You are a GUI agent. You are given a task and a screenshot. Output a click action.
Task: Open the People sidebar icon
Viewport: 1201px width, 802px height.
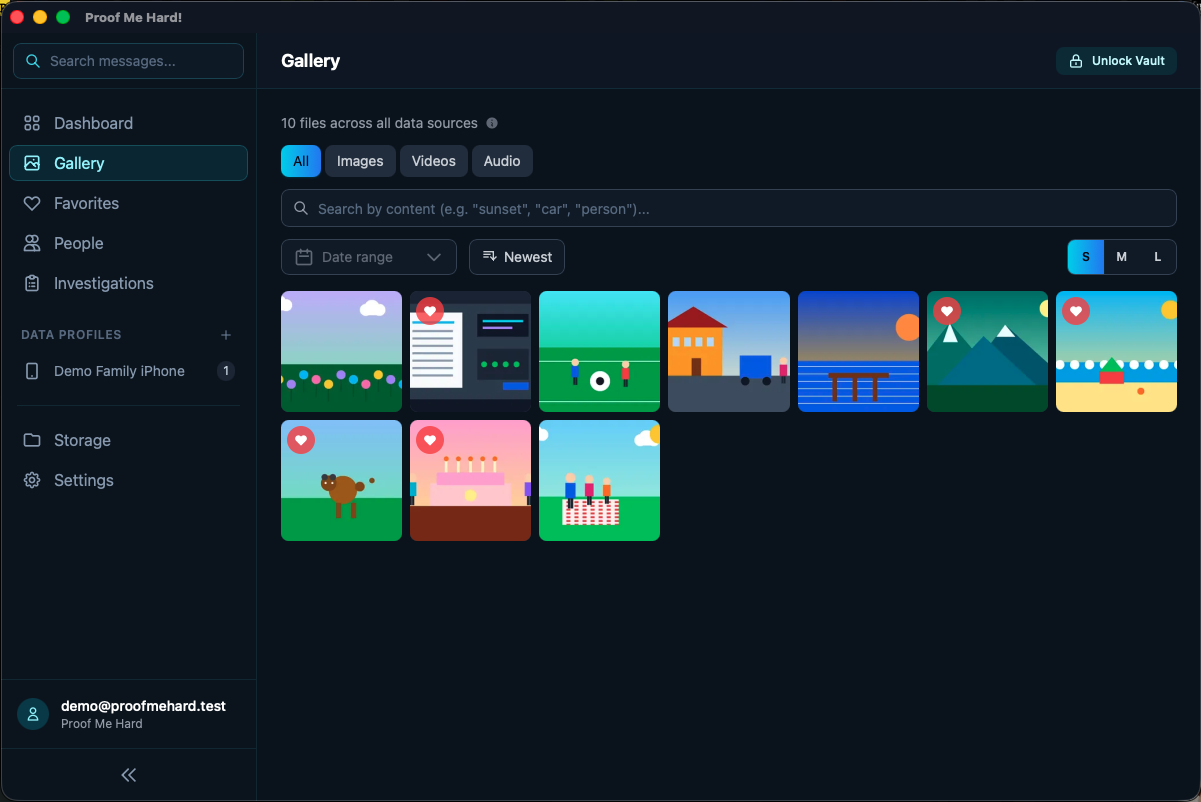tap(32, 243)
